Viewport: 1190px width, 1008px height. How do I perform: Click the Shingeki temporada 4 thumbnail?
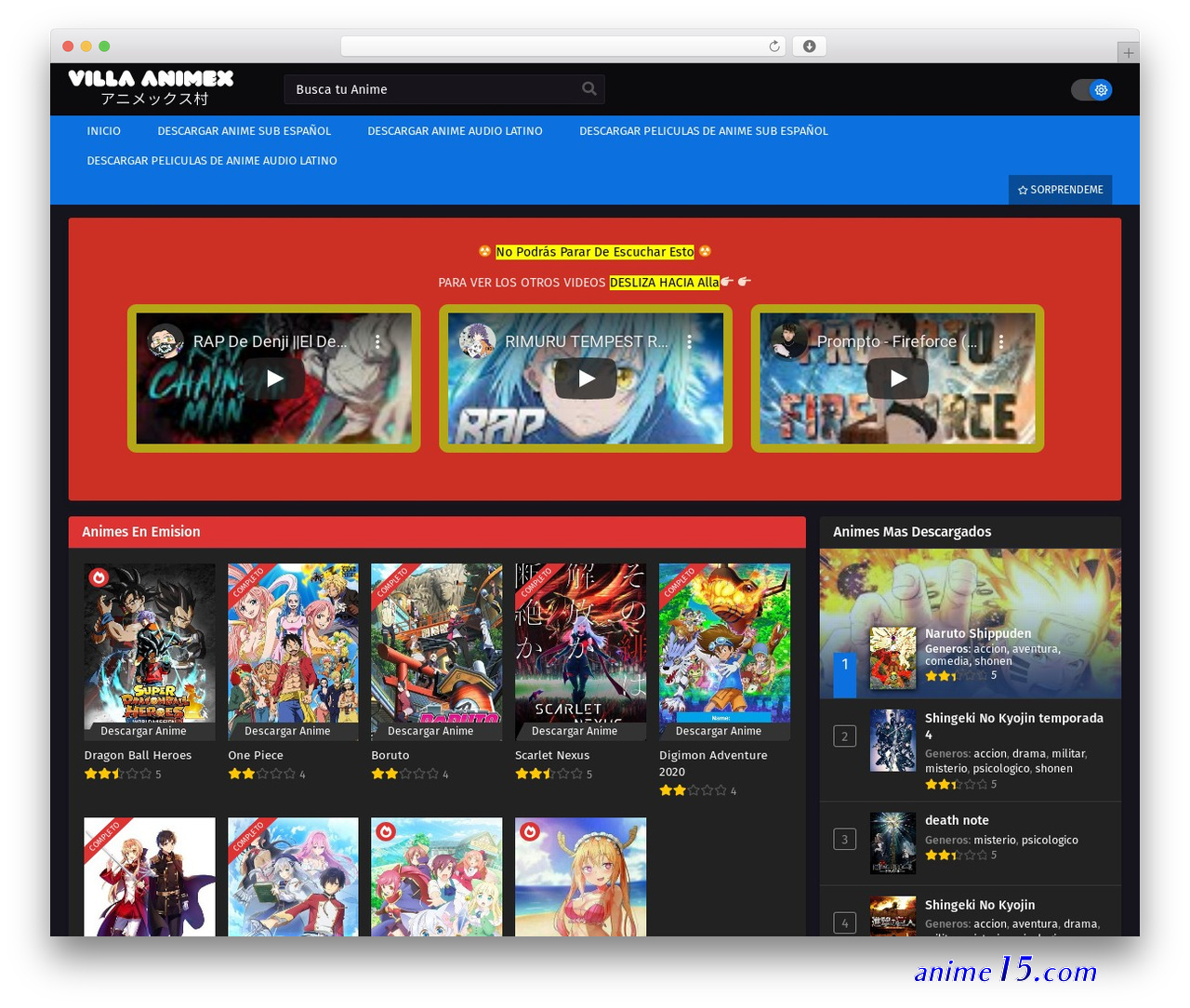pos(893,741)
